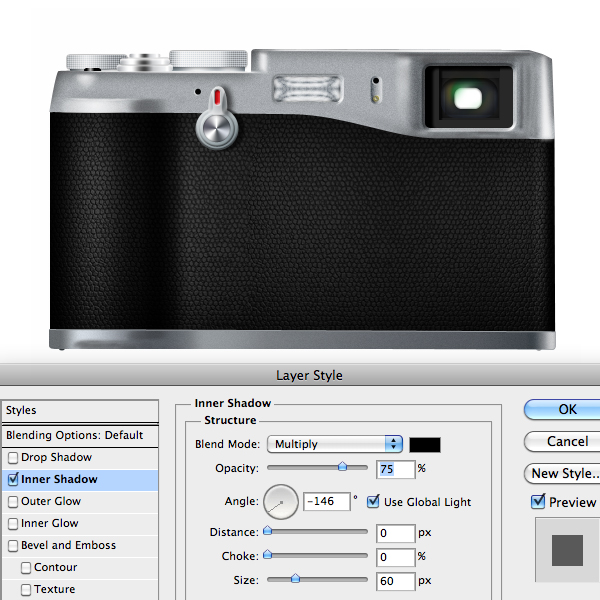Image resolution: width=600 pixels, height=600 pixels.
Task: Click the New Style button
Action: coord(562,474)
